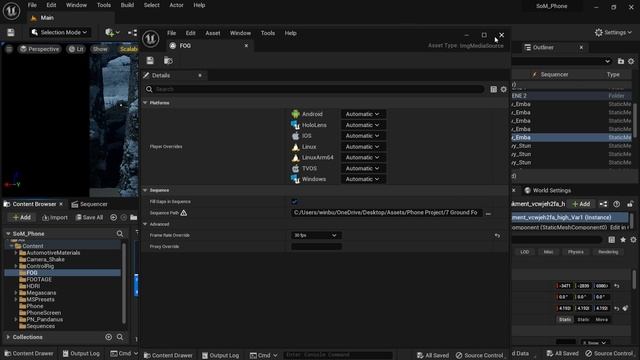This screenshot has width=640, height=360.
Task: Click Source Control in FOG window status bar
Action: [480, 355]
